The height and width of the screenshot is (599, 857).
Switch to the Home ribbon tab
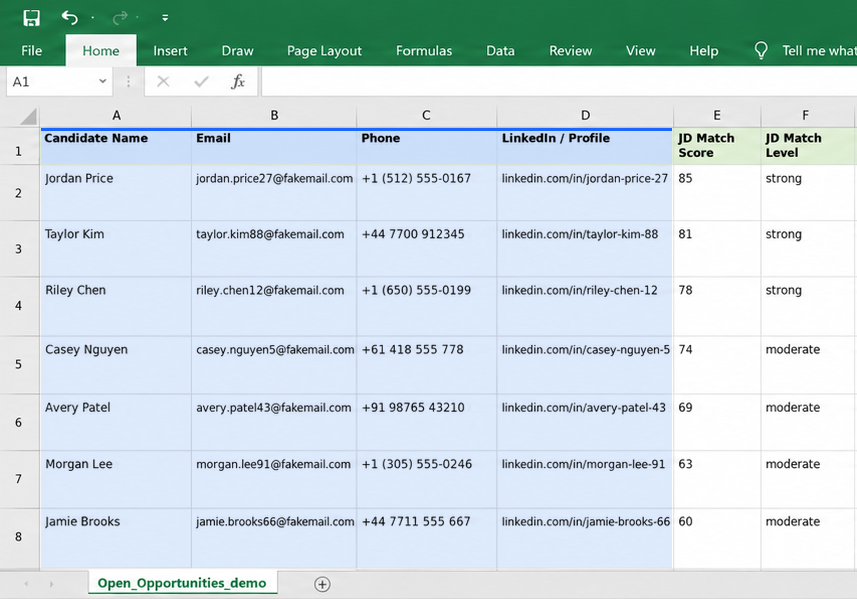pyautogui.click(x=101, y=51)
